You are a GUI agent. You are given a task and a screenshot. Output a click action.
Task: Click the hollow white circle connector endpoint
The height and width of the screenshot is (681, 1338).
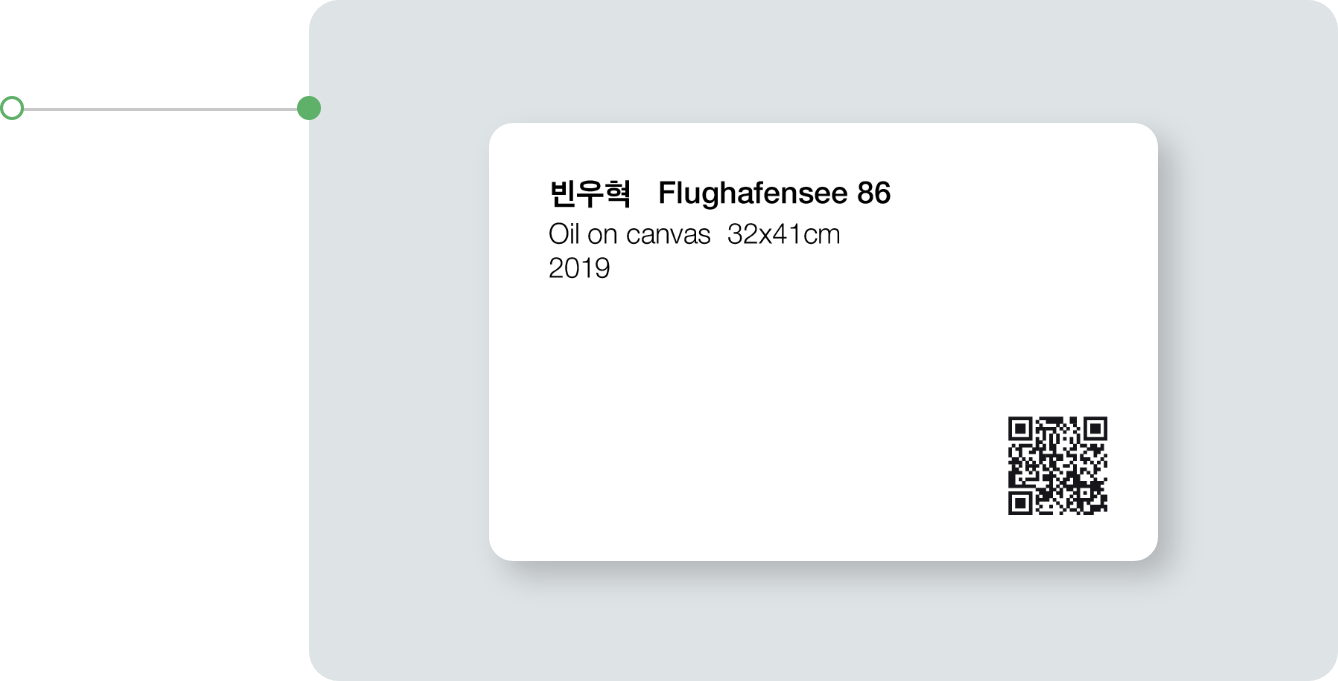pos(12,108)
